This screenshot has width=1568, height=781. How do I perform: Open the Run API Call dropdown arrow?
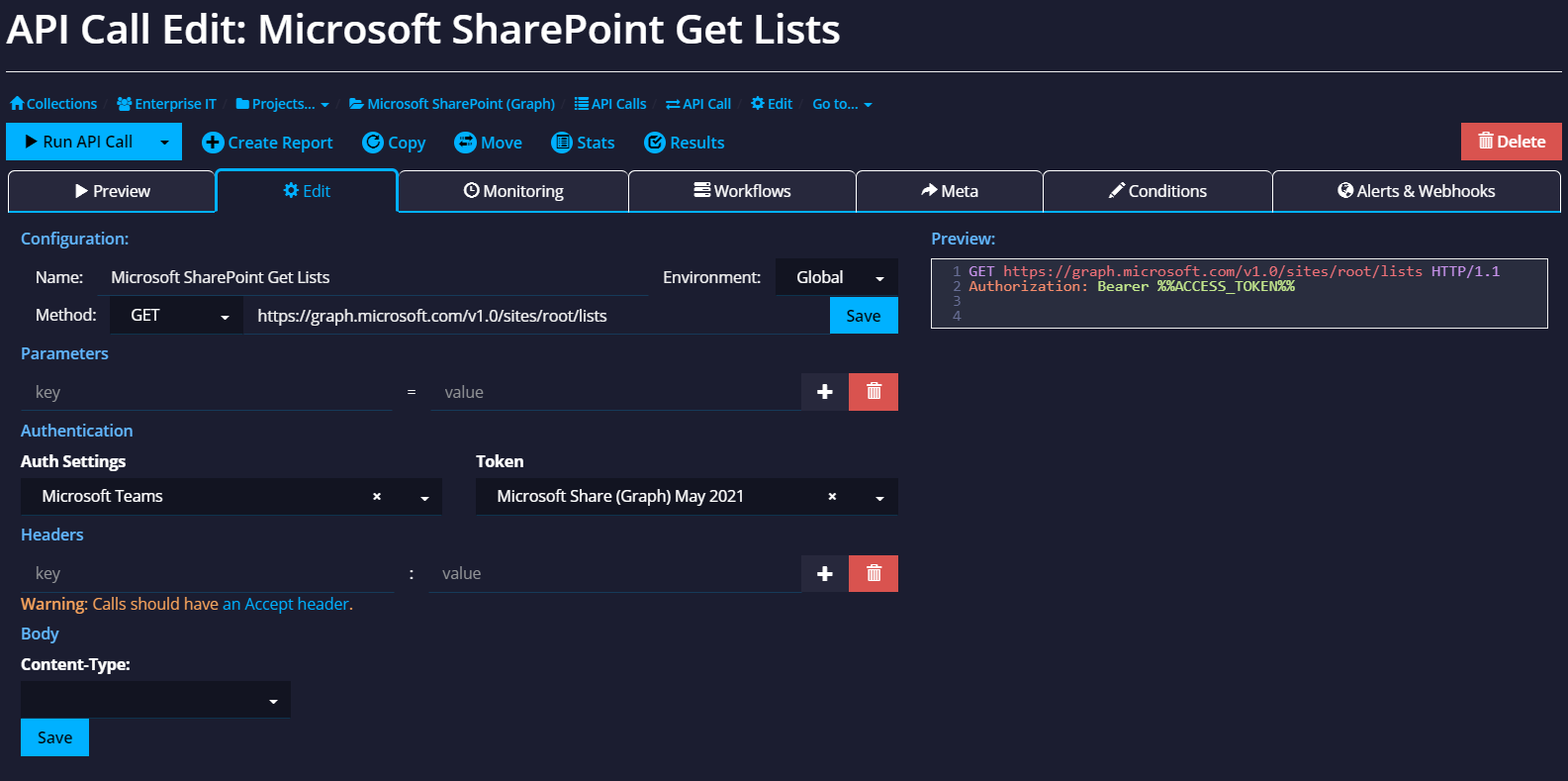(165, 142)
